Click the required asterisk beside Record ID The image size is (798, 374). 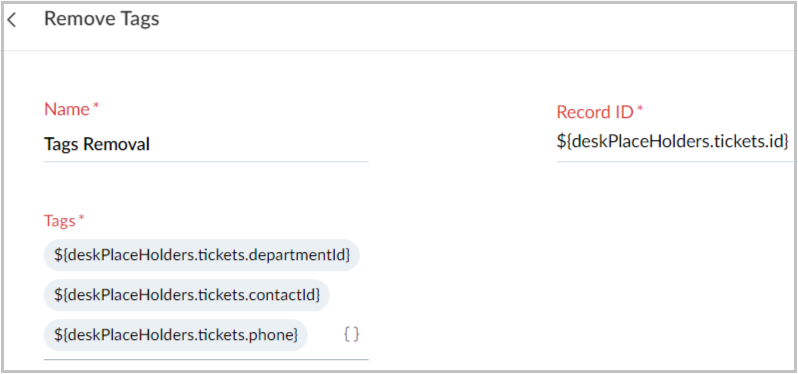(x=640, y=110)
